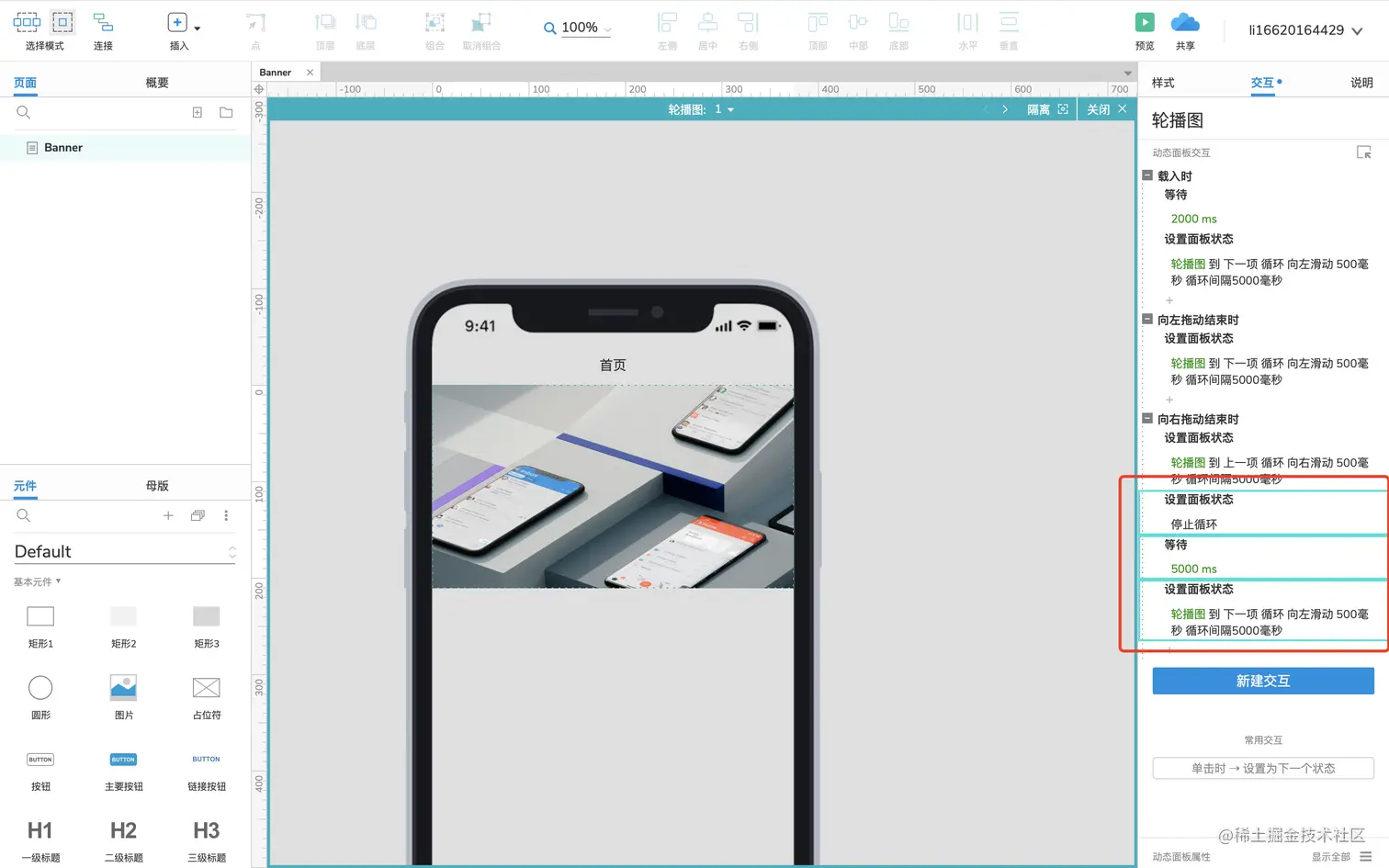Click the carousel image on the phone

coord(613,487)
